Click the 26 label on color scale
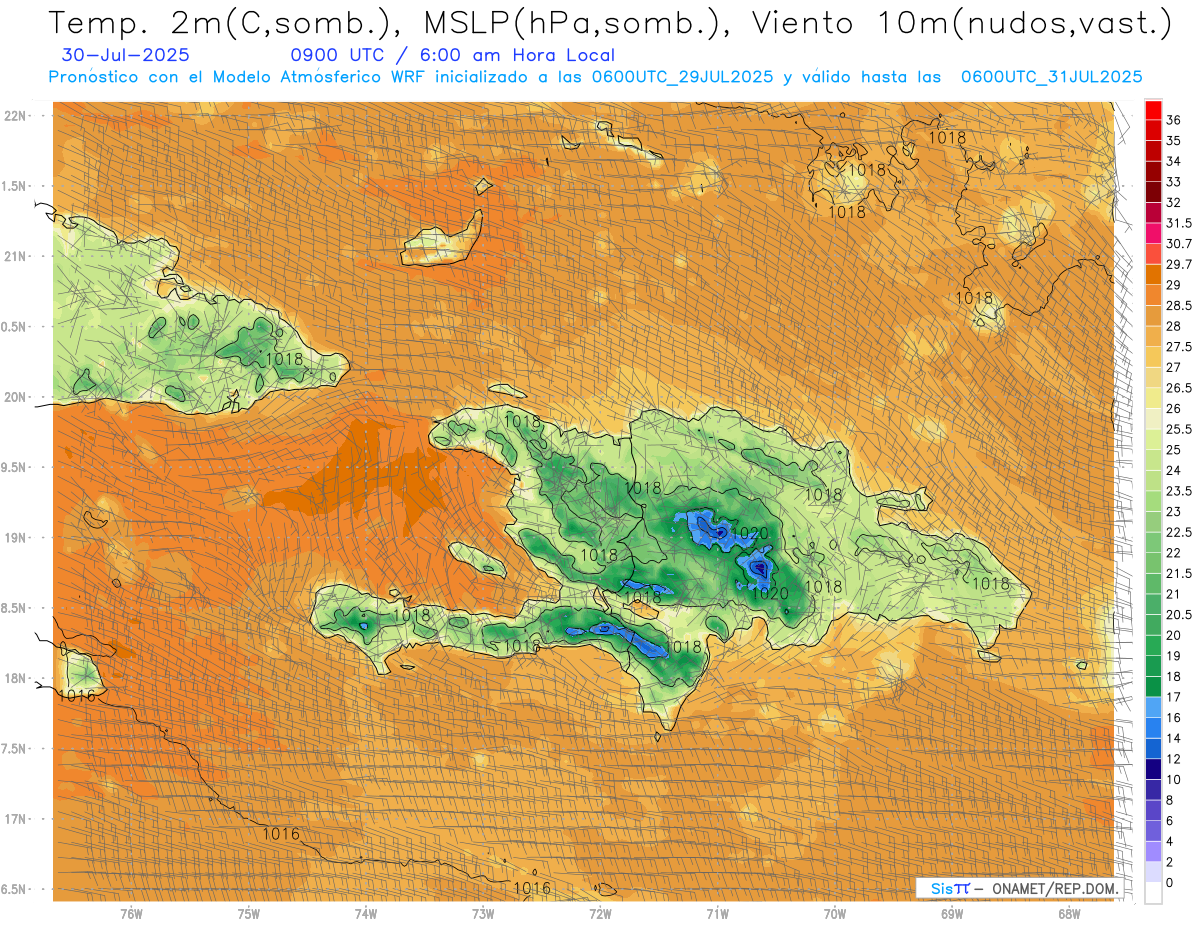Viewport: 1200px width, 927px height. (x=1174, y=408)
